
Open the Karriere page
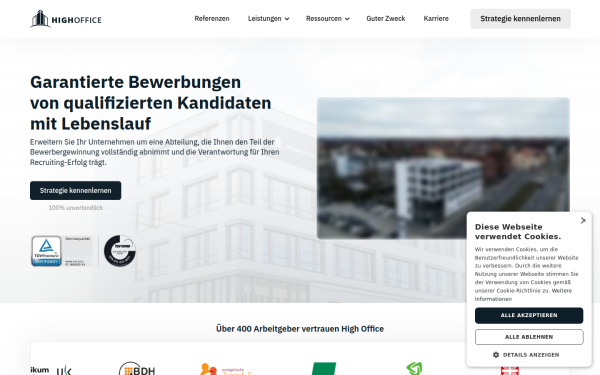[x=436, y=18]
